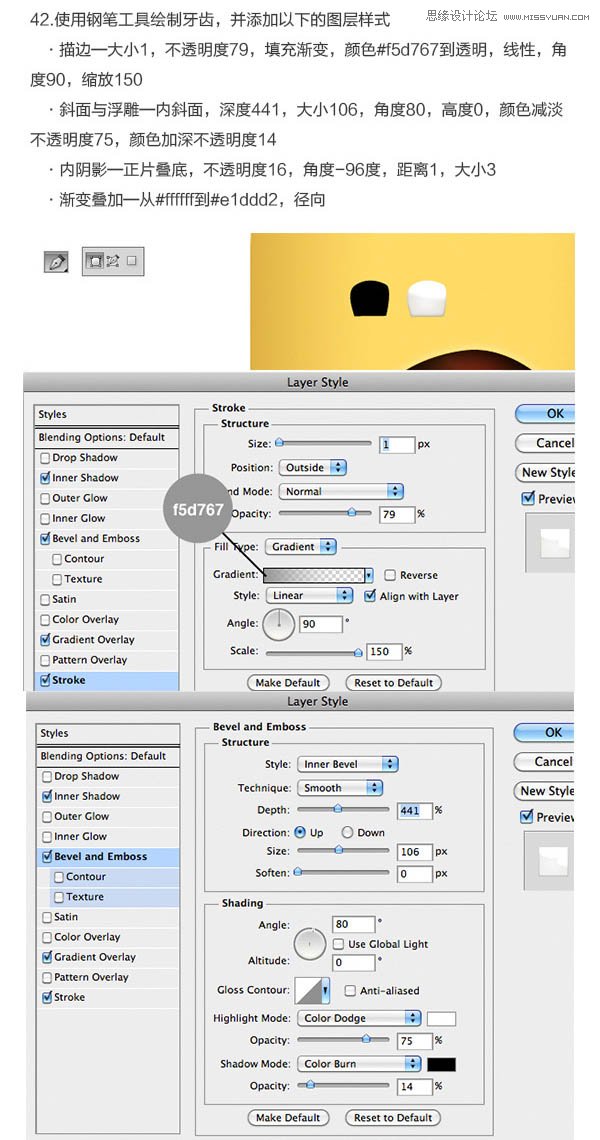Expand the Gloss Contour picker arrow
Image resolution: width=600 pixels, height=1140 pixels.
(x=326, y=990)
